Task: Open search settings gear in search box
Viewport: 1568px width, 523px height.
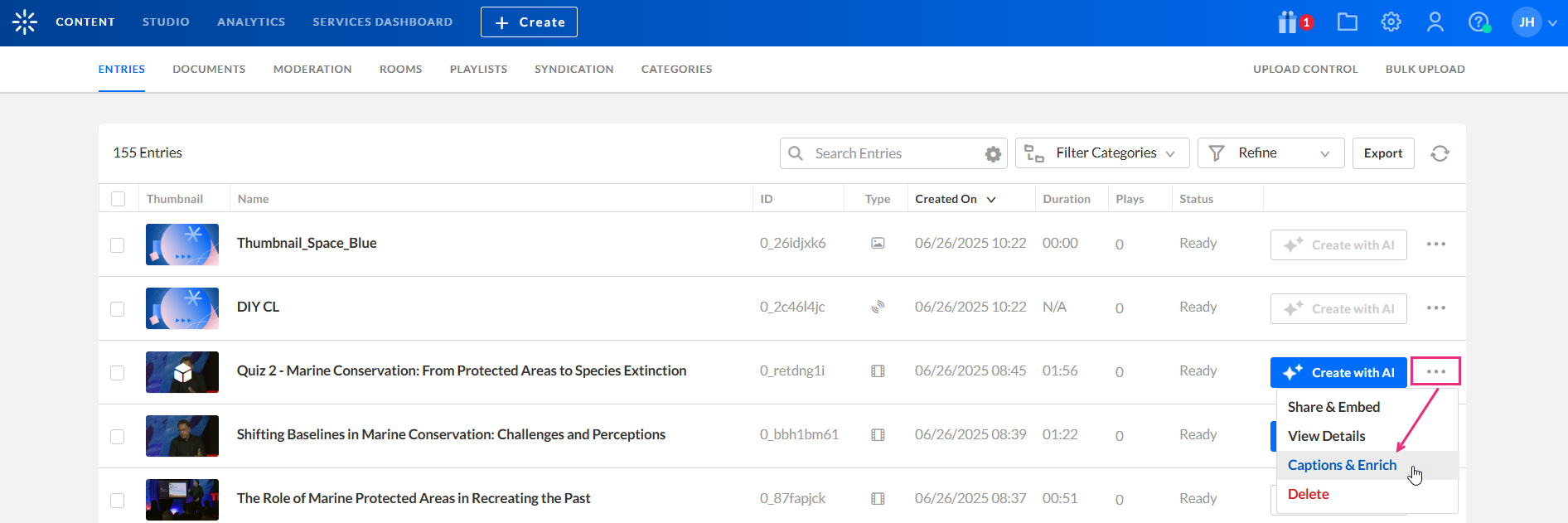Action: click(x=993, y=154)
